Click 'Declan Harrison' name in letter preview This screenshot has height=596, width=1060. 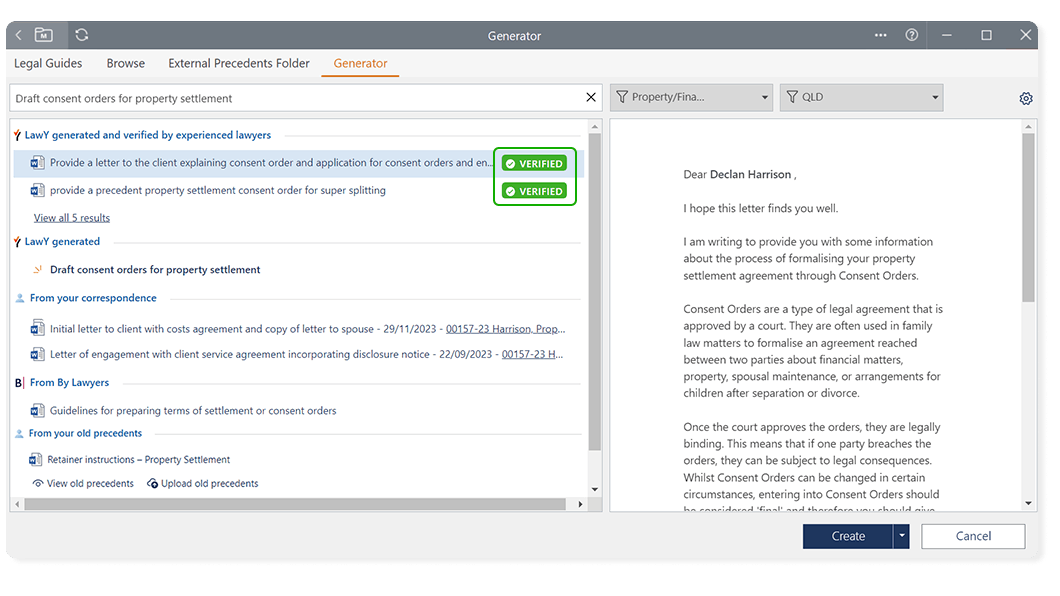coord(750,174)
